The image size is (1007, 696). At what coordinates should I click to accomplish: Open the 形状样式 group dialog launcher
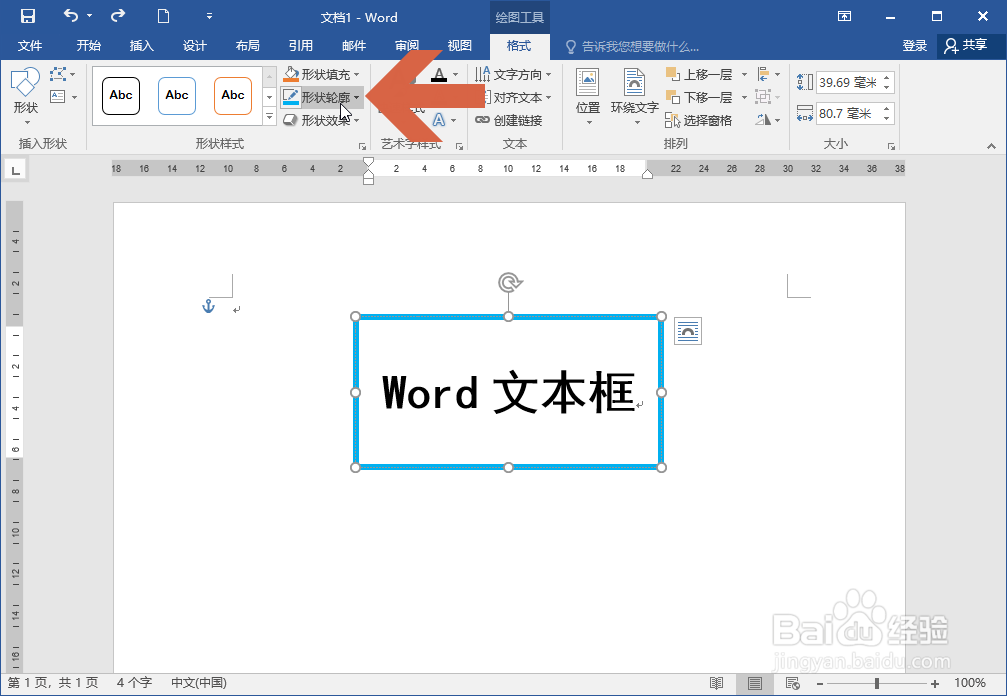[362, 146]
